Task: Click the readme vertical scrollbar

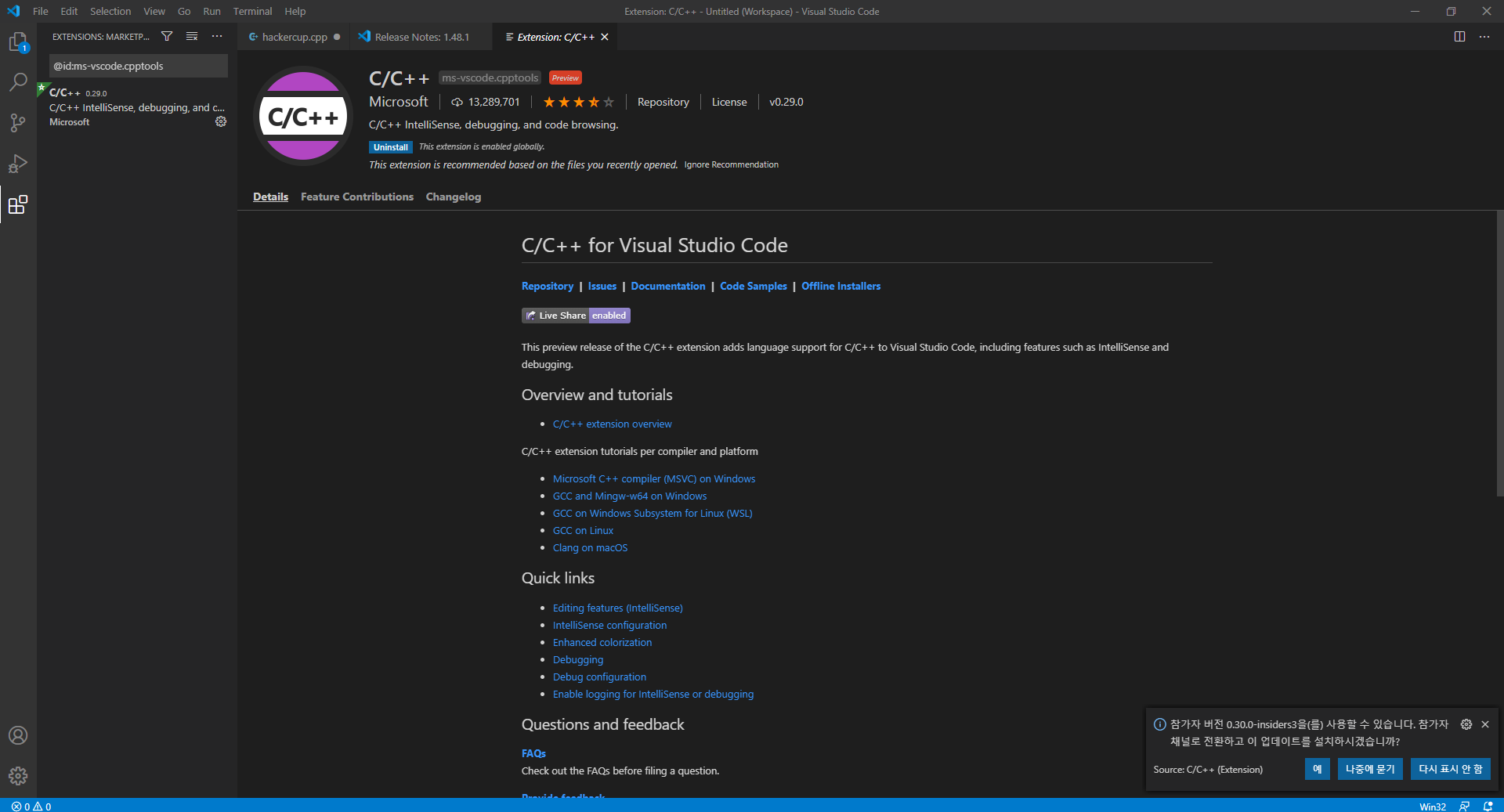Action: (x=1499, y=354)
